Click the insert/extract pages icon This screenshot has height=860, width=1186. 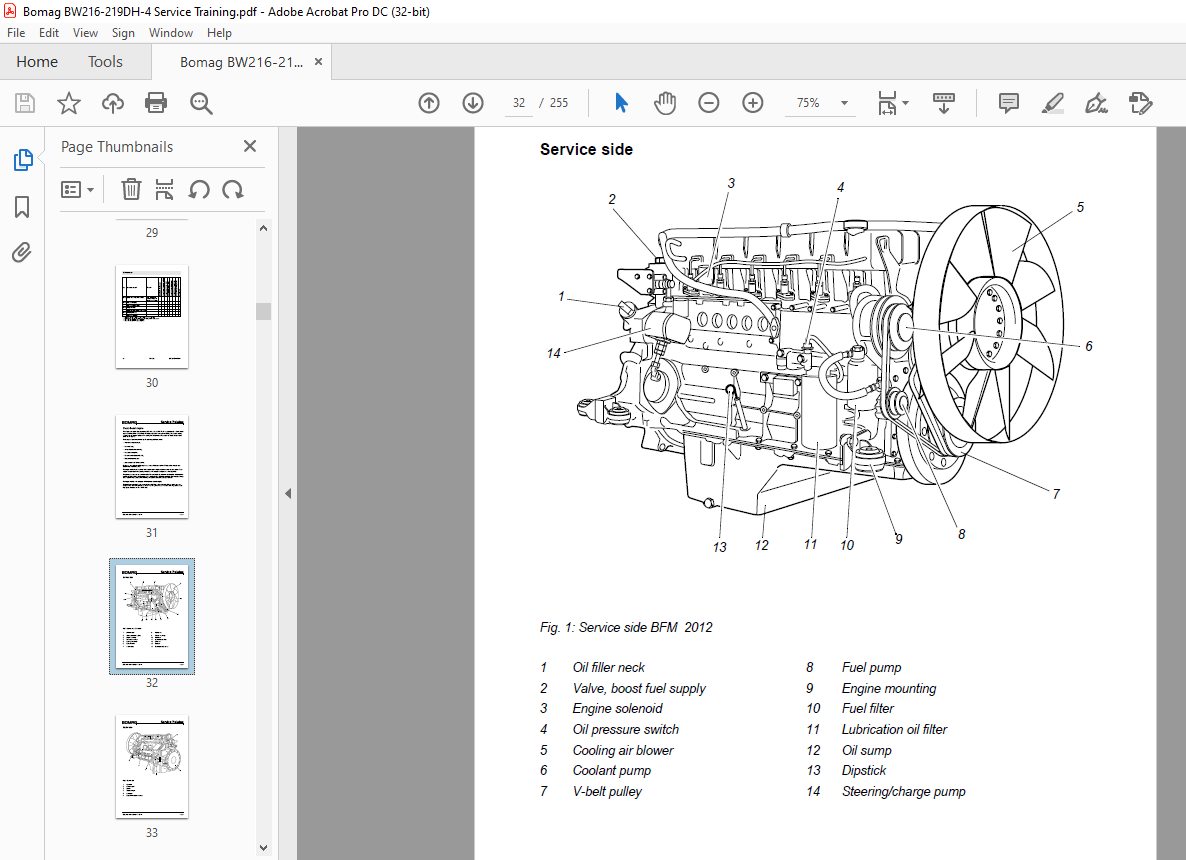pyautogui.click(x=164, y=189)
